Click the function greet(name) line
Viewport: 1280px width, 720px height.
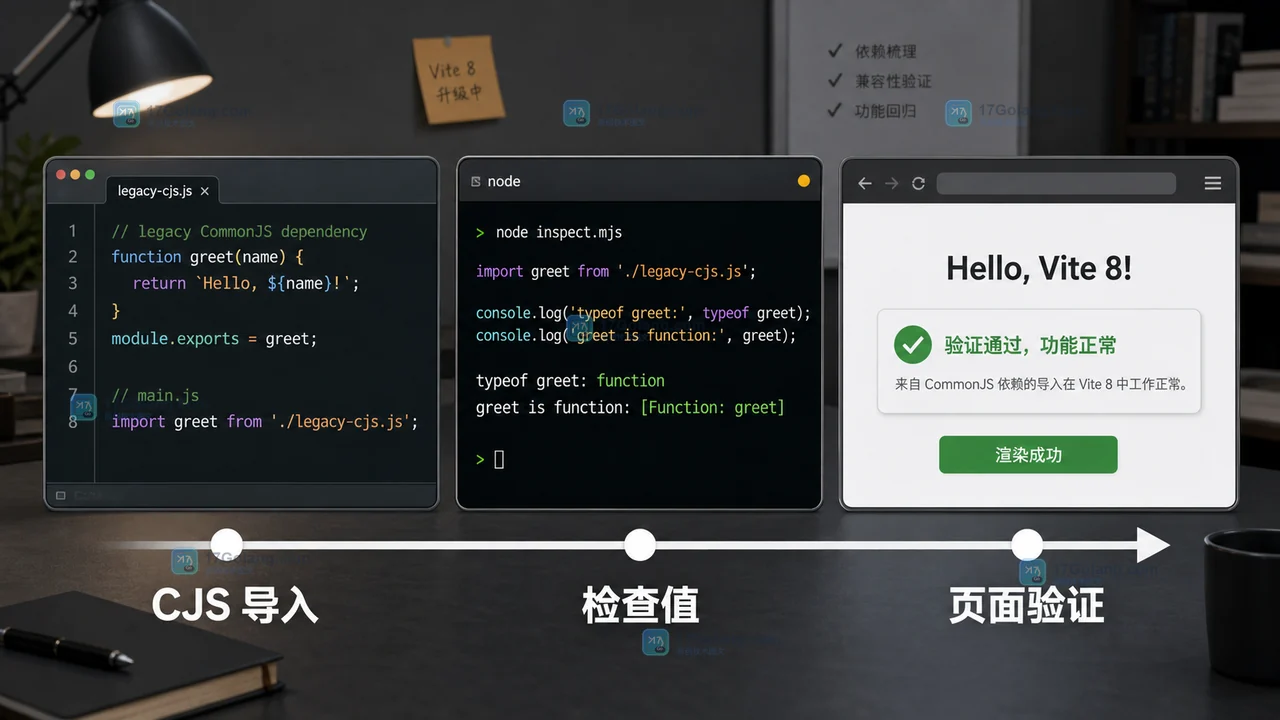tap(207, 257)
